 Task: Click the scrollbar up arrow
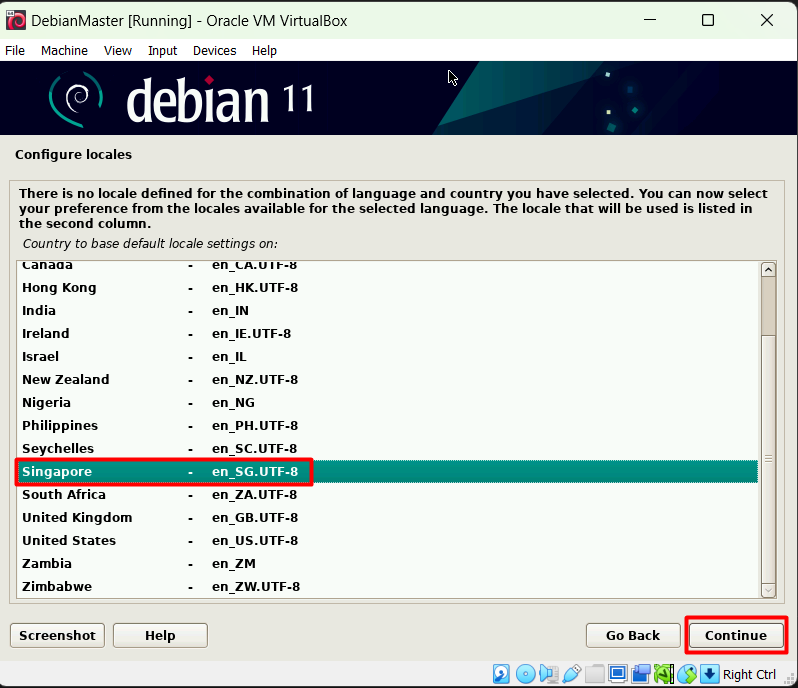[x=768, y=270]
